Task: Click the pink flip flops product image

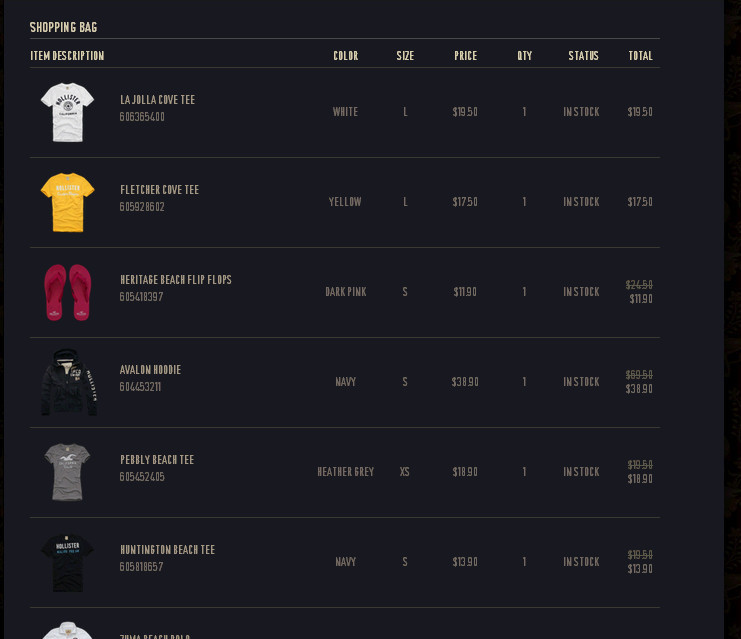Action: 67,292
